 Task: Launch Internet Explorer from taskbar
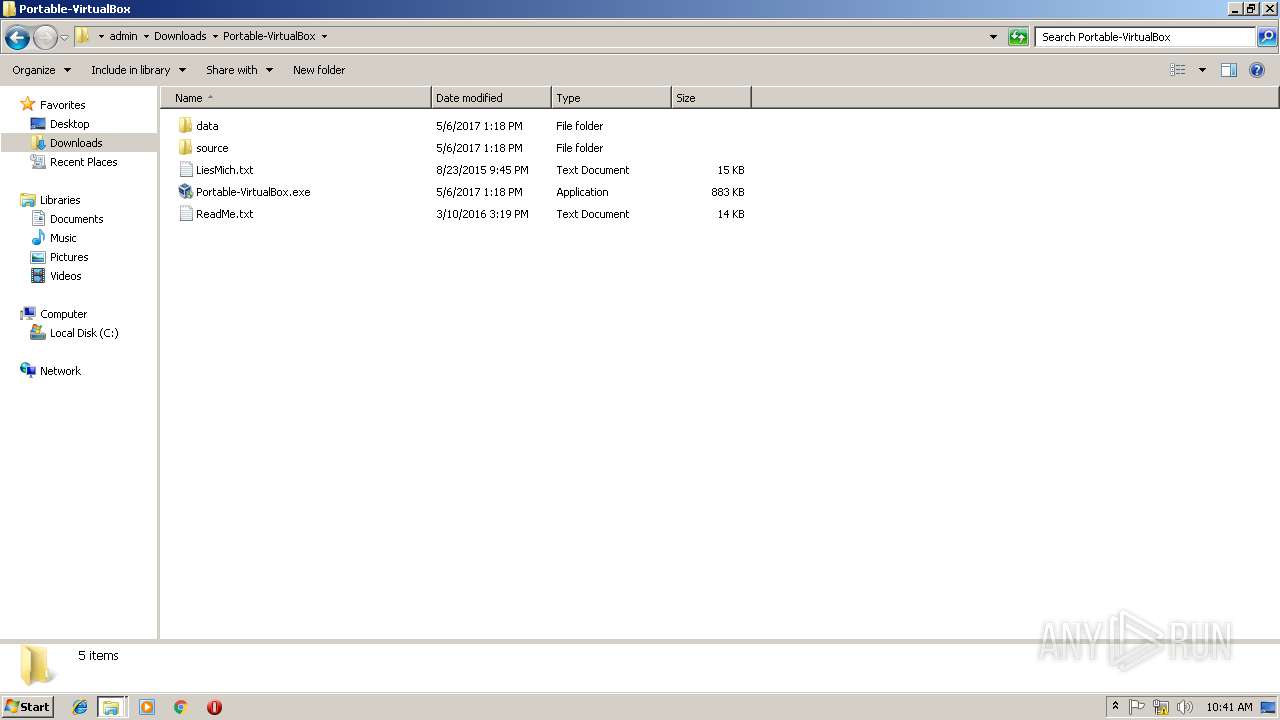click(80, 707)
